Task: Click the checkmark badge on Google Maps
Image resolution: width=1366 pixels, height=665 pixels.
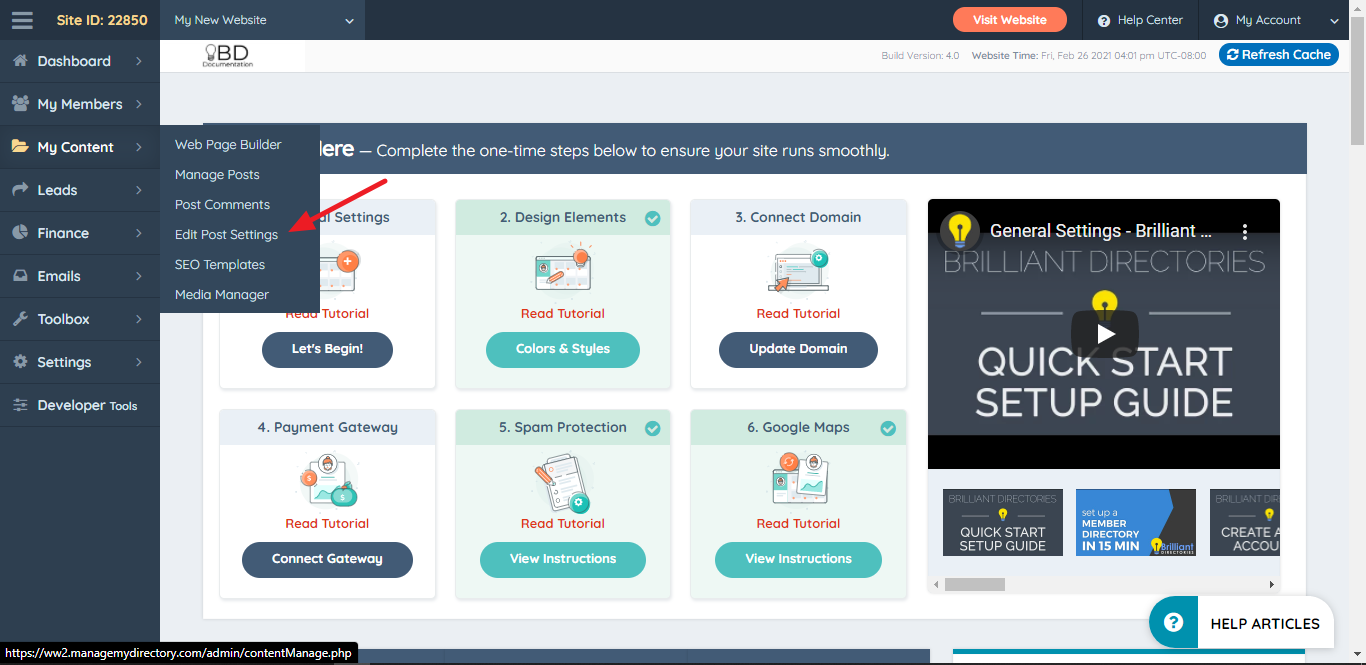Action: [x=888, y=427]
